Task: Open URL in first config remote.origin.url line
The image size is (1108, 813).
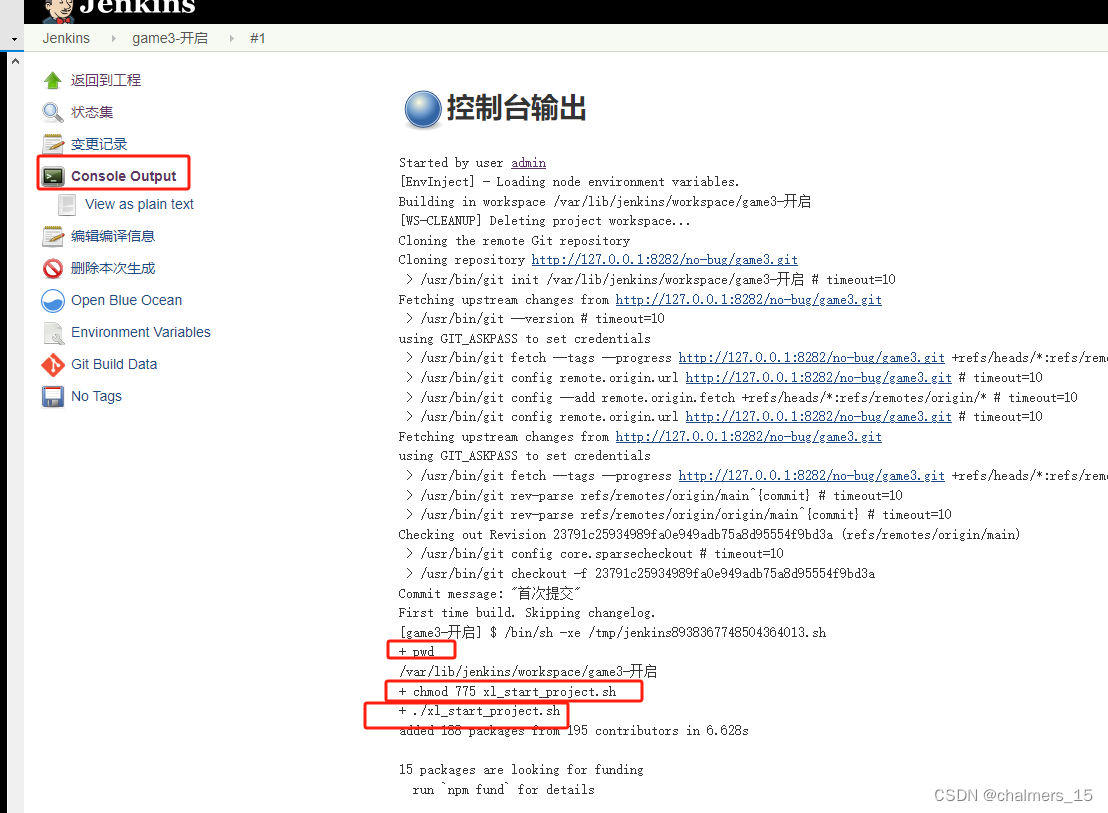Action: tap(818, 378)
